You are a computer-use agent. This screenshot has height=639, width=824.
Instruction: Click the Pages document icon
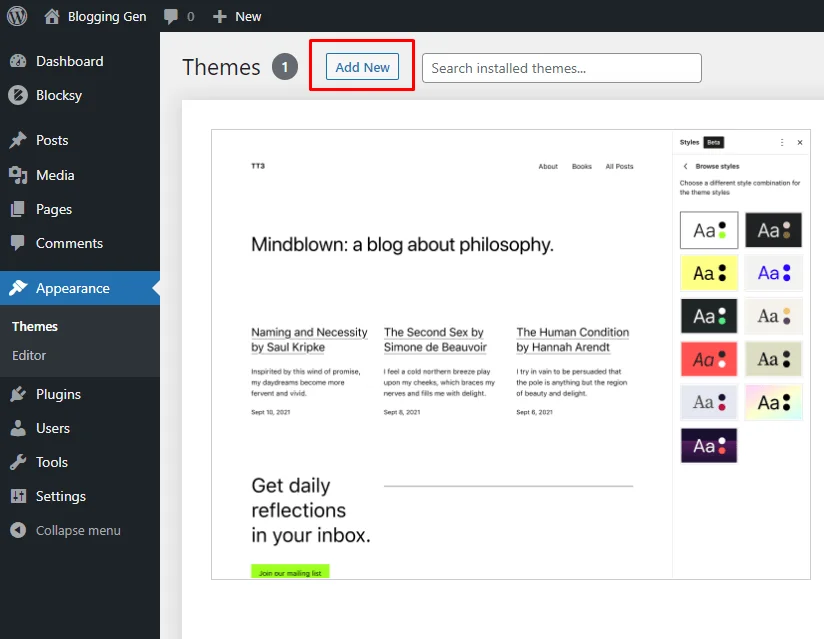coord(18,209)
